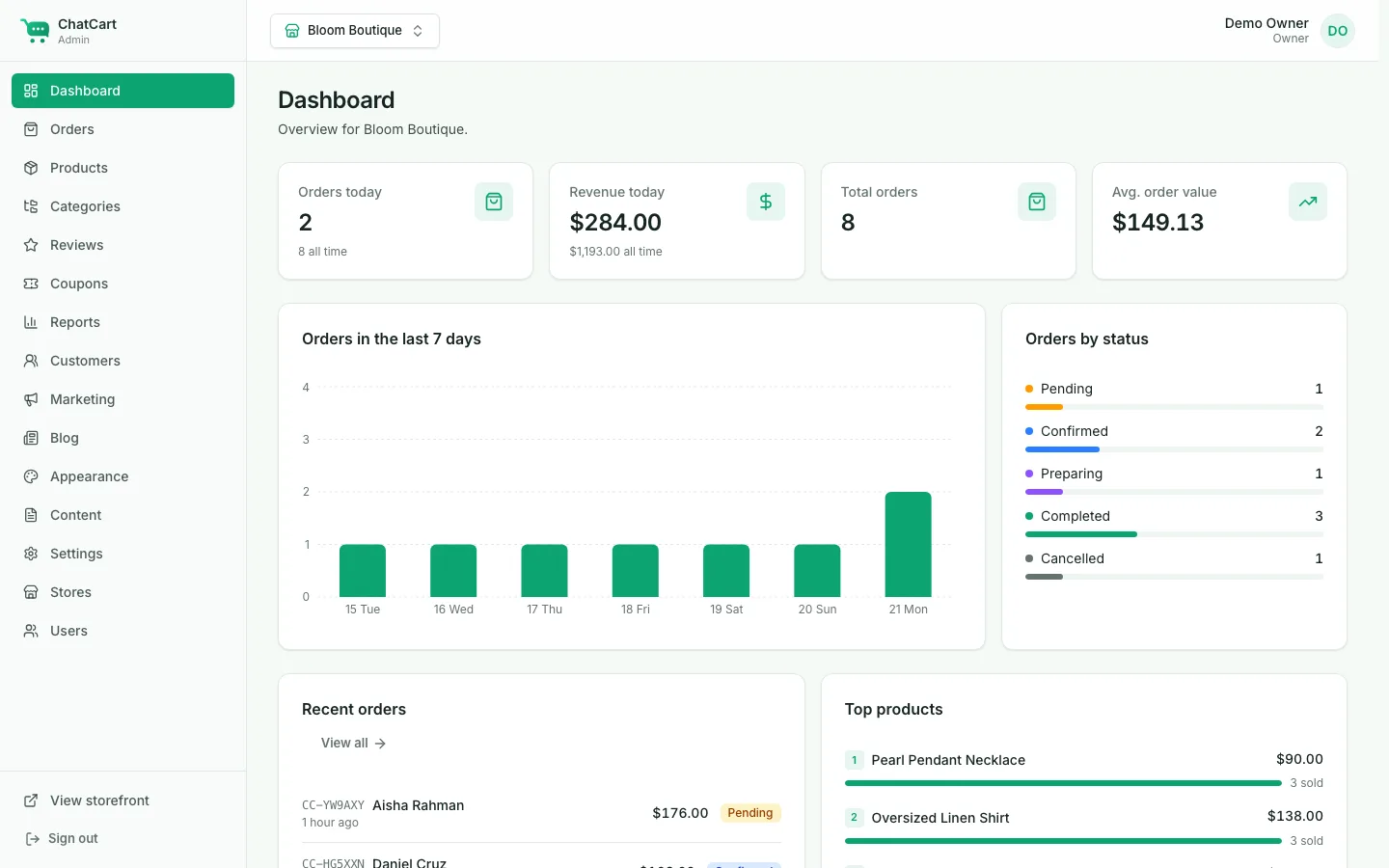Open the Bloom Boutique store selector
The image size is (1389, 868).
coord(355,31)
